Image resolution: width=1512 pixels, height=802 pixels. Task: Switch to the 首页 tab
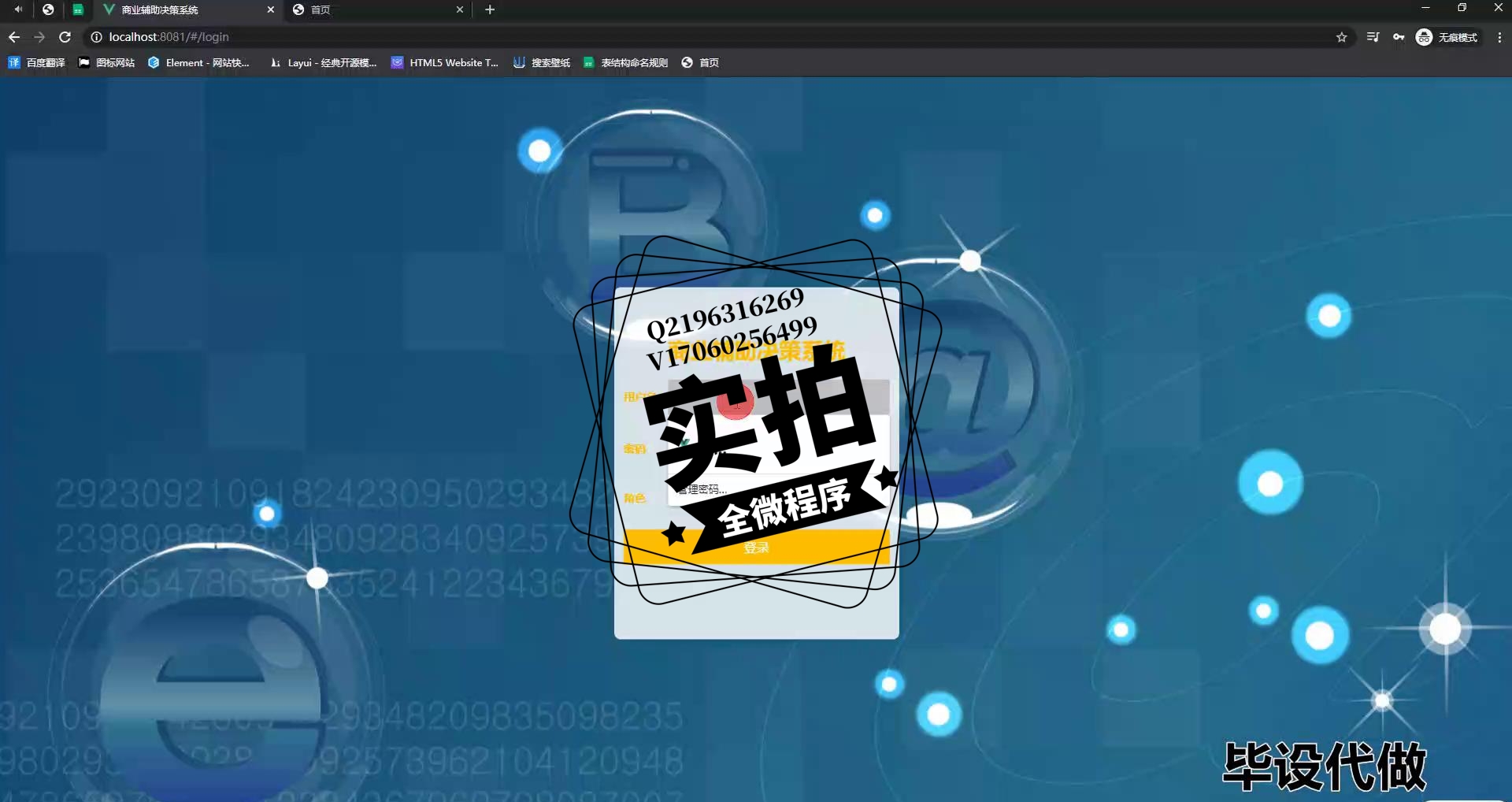pyautogui.click(x=378, y=9)
